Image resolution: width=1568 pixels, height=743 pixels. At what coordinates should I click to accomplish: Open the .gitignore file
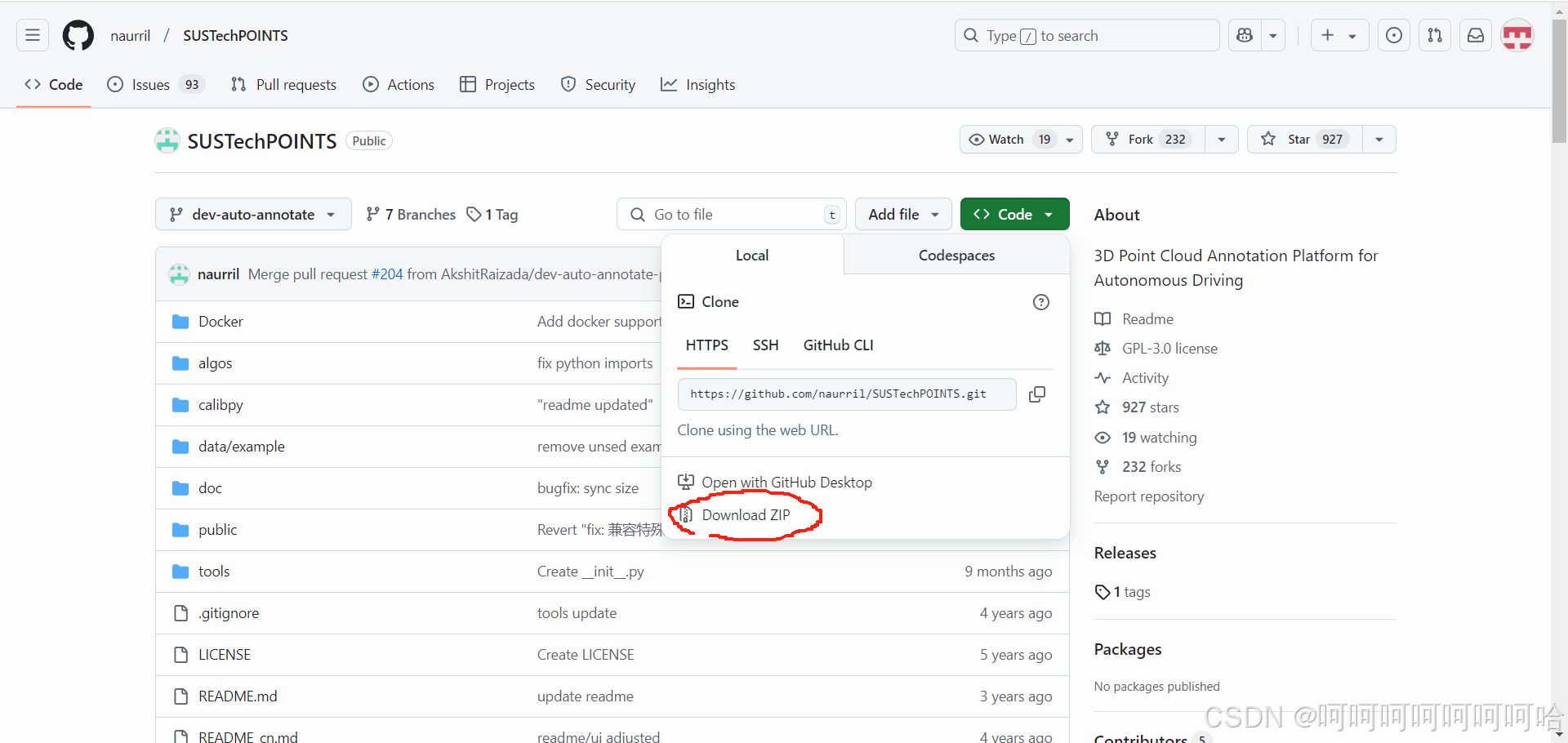click(x=229, y=613)
